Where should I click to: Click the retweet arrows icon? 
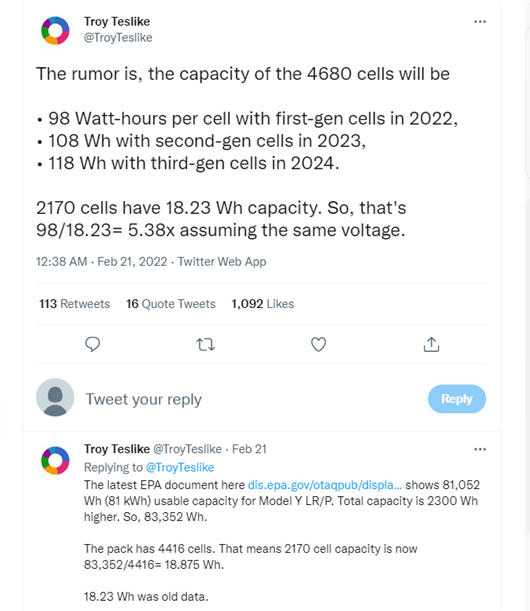tap(205, 344)
